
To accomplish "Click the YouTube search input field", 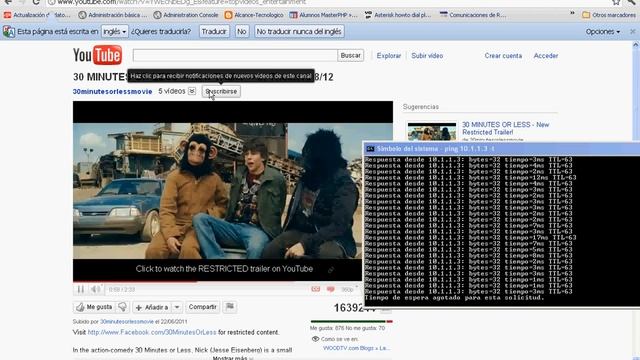I will click(x=235, y=56).
